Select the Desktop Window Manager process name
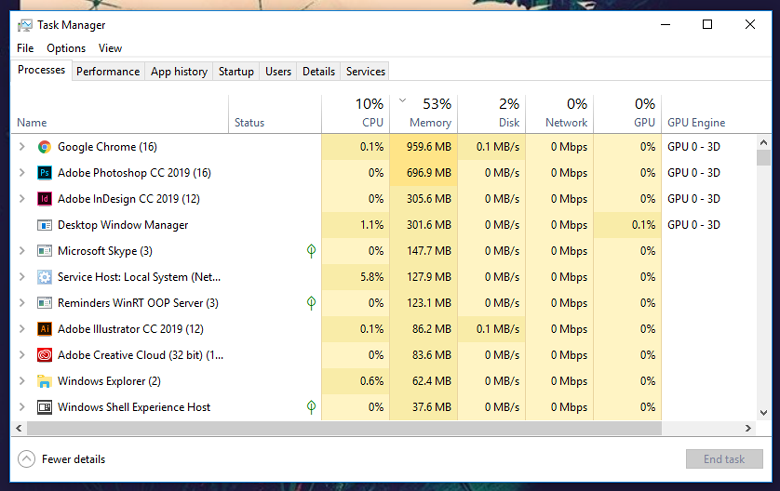Image resolution: width=780 pixels, height=491 pixels. click(123, 225)
